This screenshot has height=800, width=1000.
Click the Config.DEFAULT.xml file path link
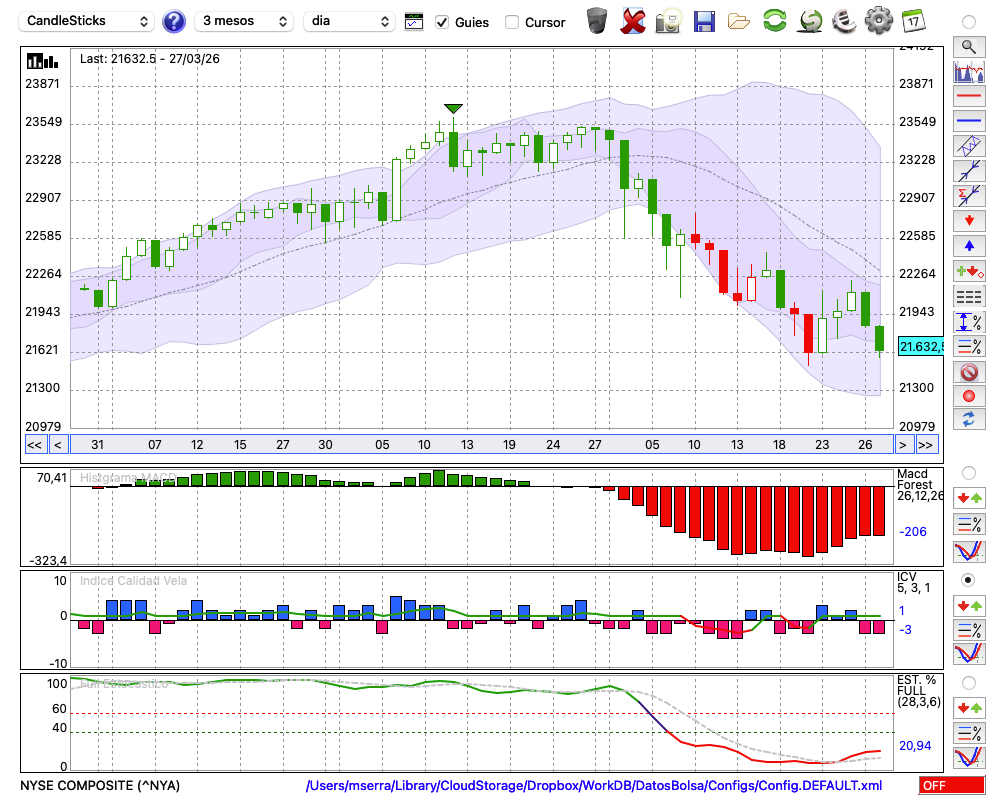pos(594,785)
